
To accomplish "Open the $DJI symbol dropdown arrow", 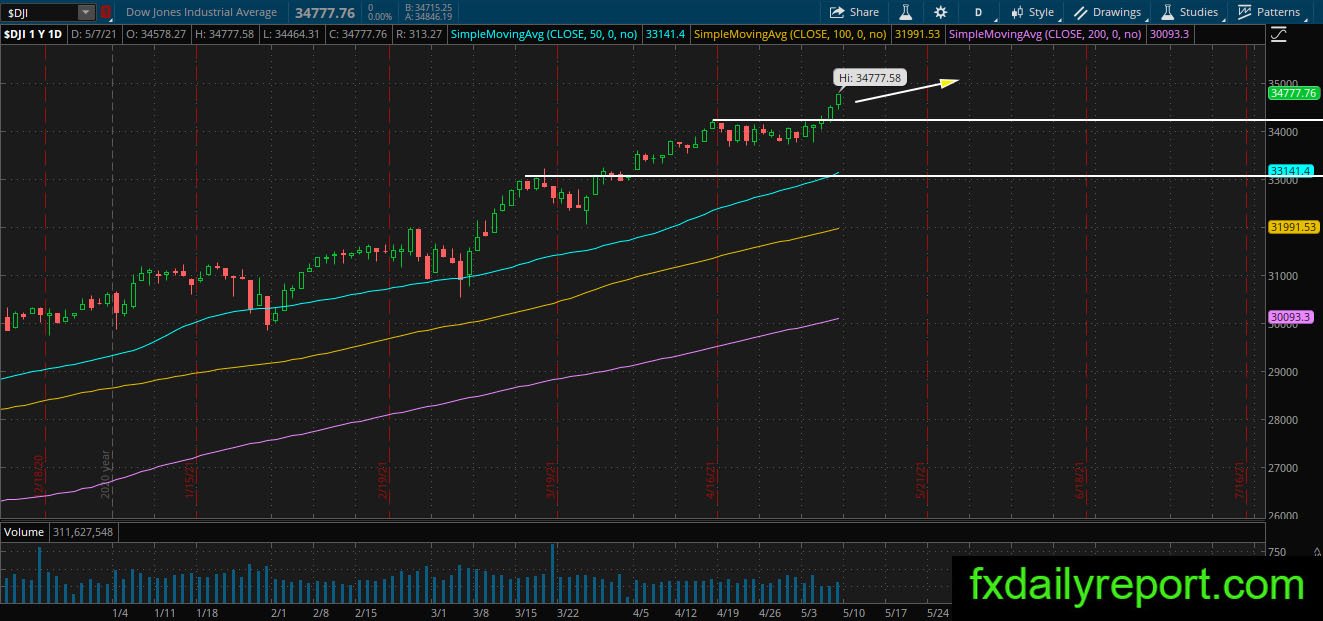I will click(x=86, y=12).
